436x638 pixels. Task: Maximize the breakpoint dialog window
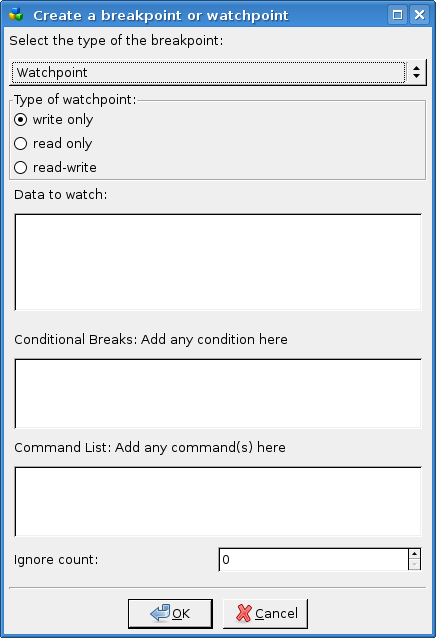[397, 15]
